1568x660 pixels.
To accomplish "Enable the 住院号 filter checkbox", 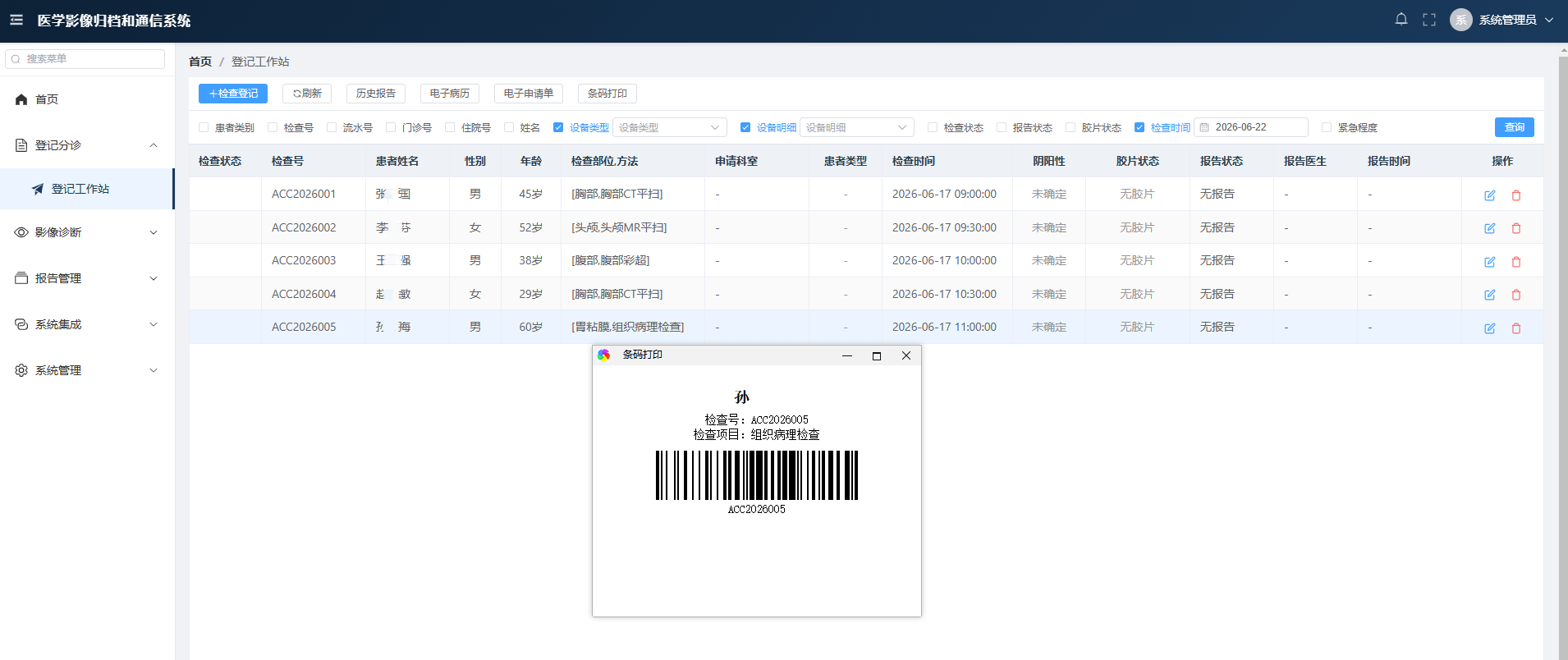I will (x=450, y=127).
